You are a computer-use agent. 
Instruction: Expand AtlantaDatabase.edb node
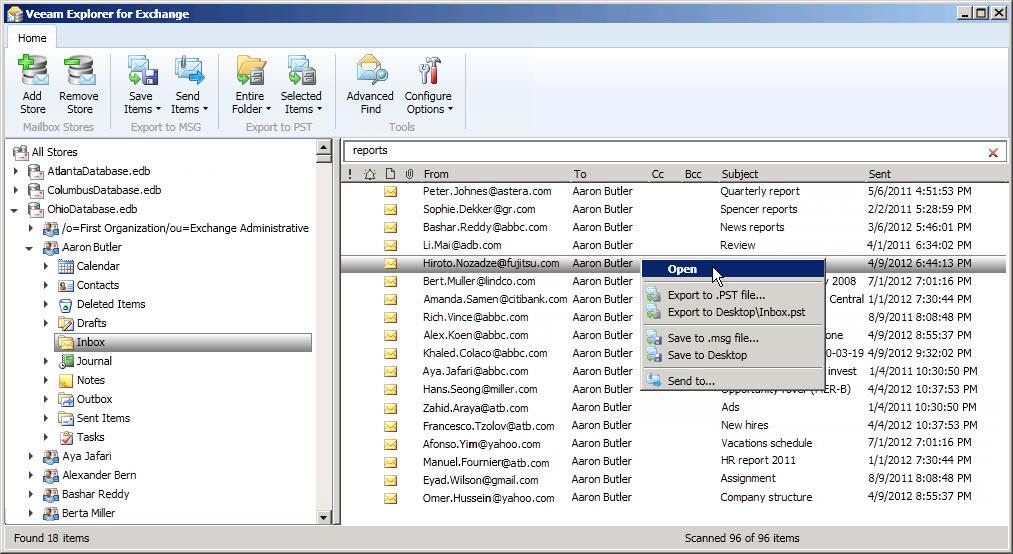(x=16, y=171)
